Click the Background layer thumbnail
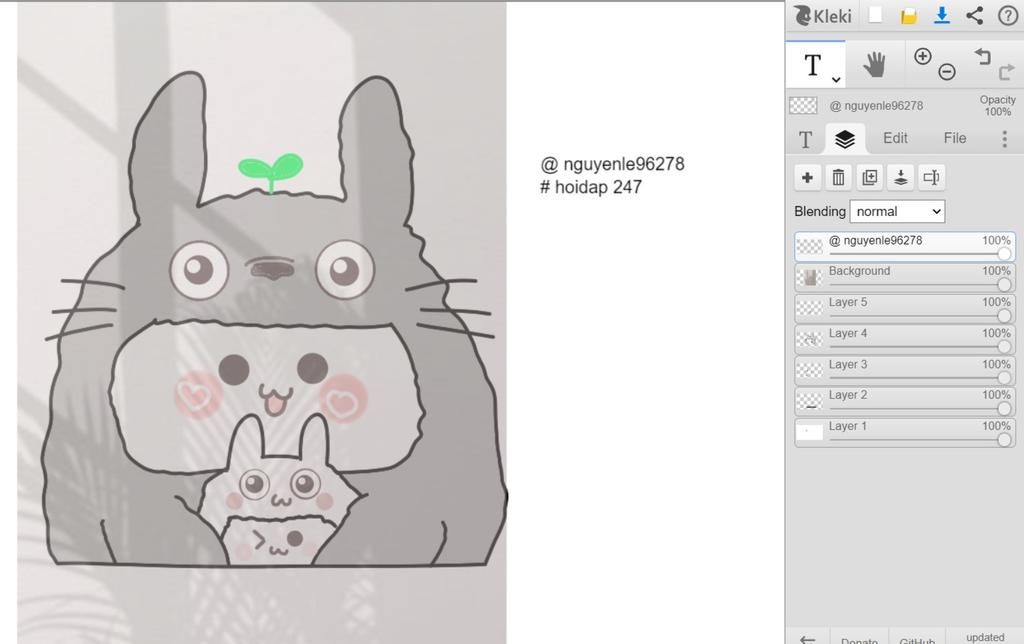 click(810, 278)
